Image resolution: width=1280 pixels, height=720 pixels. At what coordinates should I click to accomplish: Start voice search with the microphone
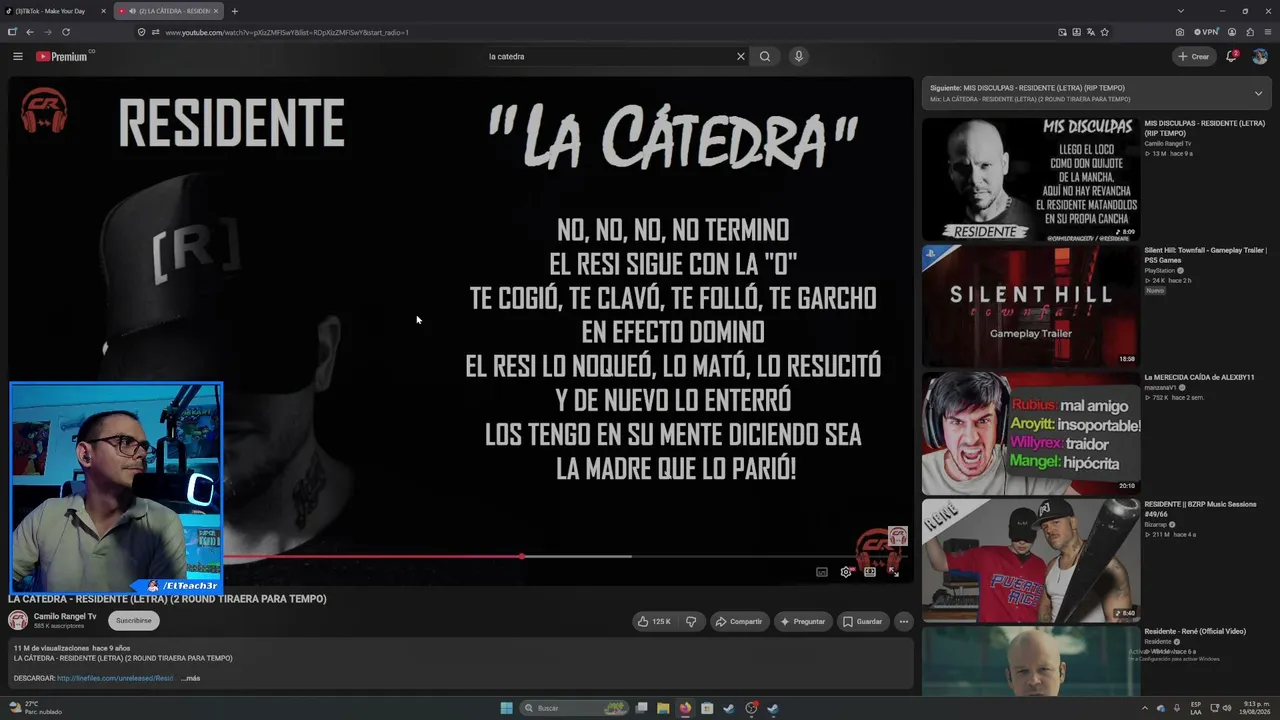click(798, 56)
